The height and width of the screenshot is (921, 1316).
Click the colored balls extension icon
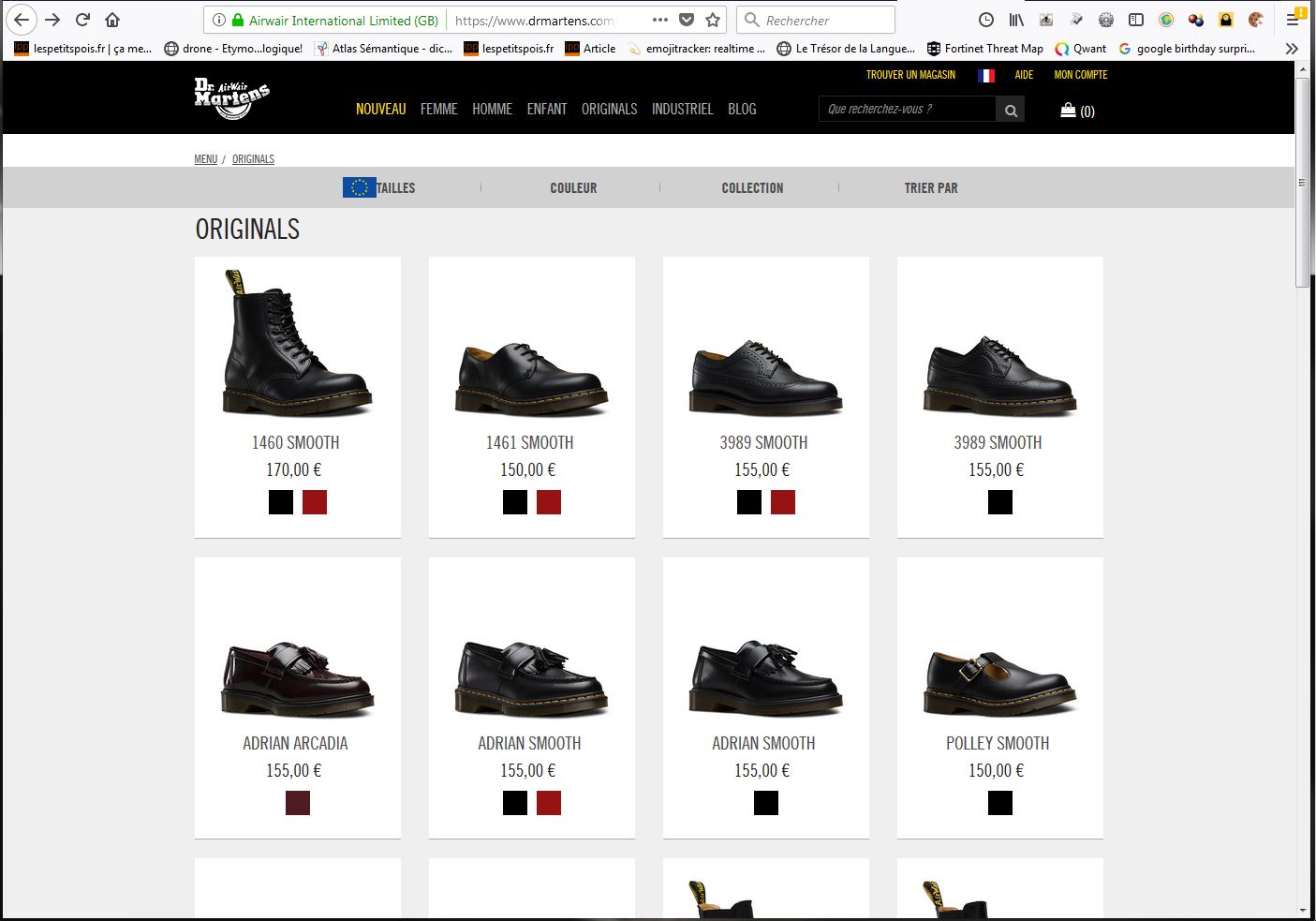click(1196, 20)
